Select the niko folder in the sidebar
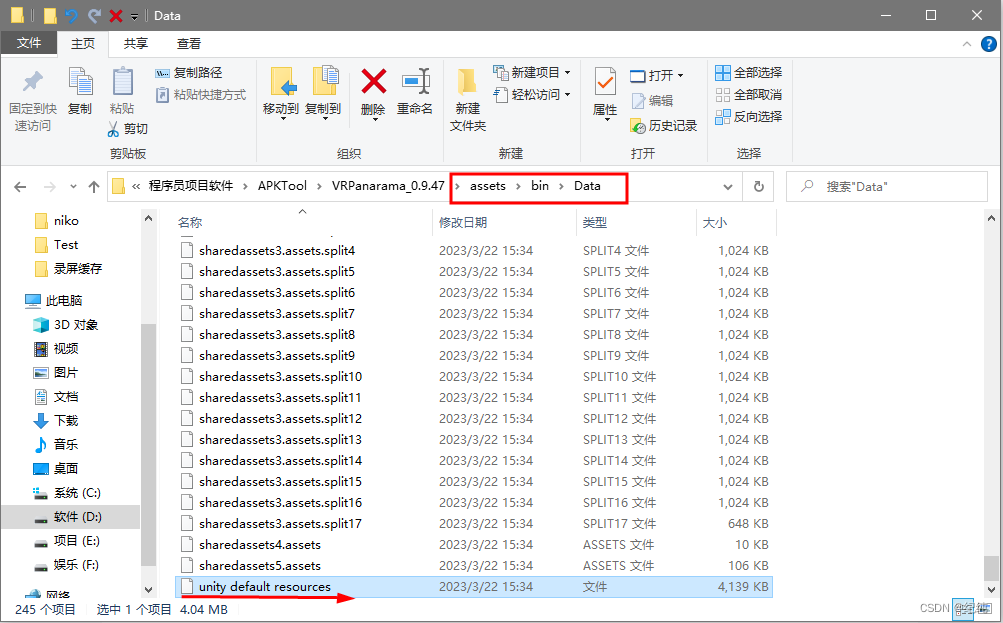Image resolution: width=1003 pixels, height=623 pixels. (x=56, y=221)
